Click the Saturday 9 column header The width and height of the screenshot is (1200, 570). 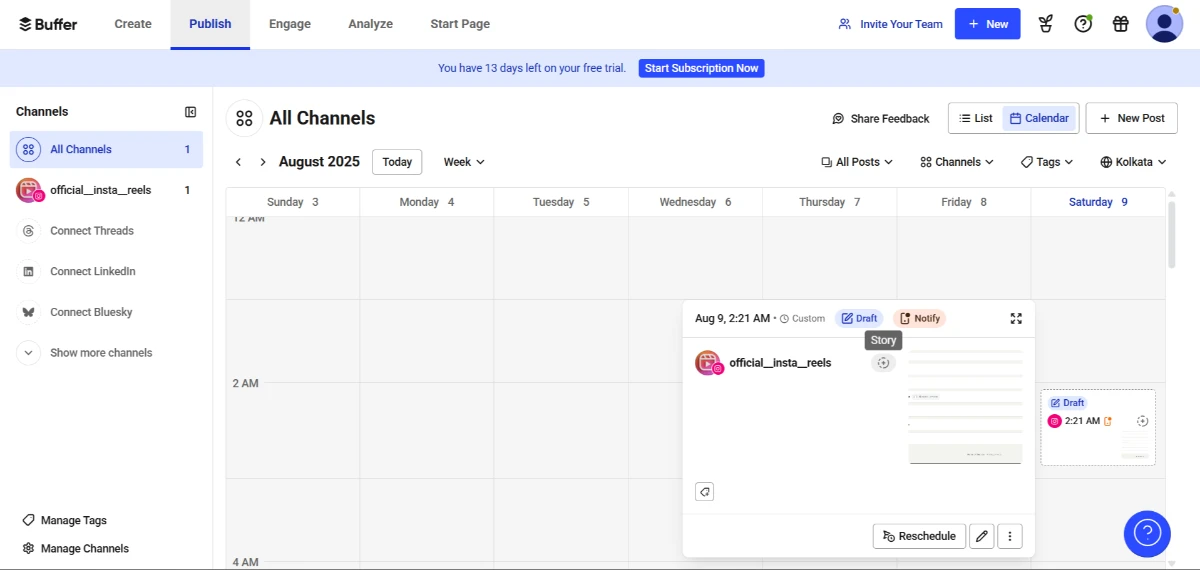(1098, 202)
